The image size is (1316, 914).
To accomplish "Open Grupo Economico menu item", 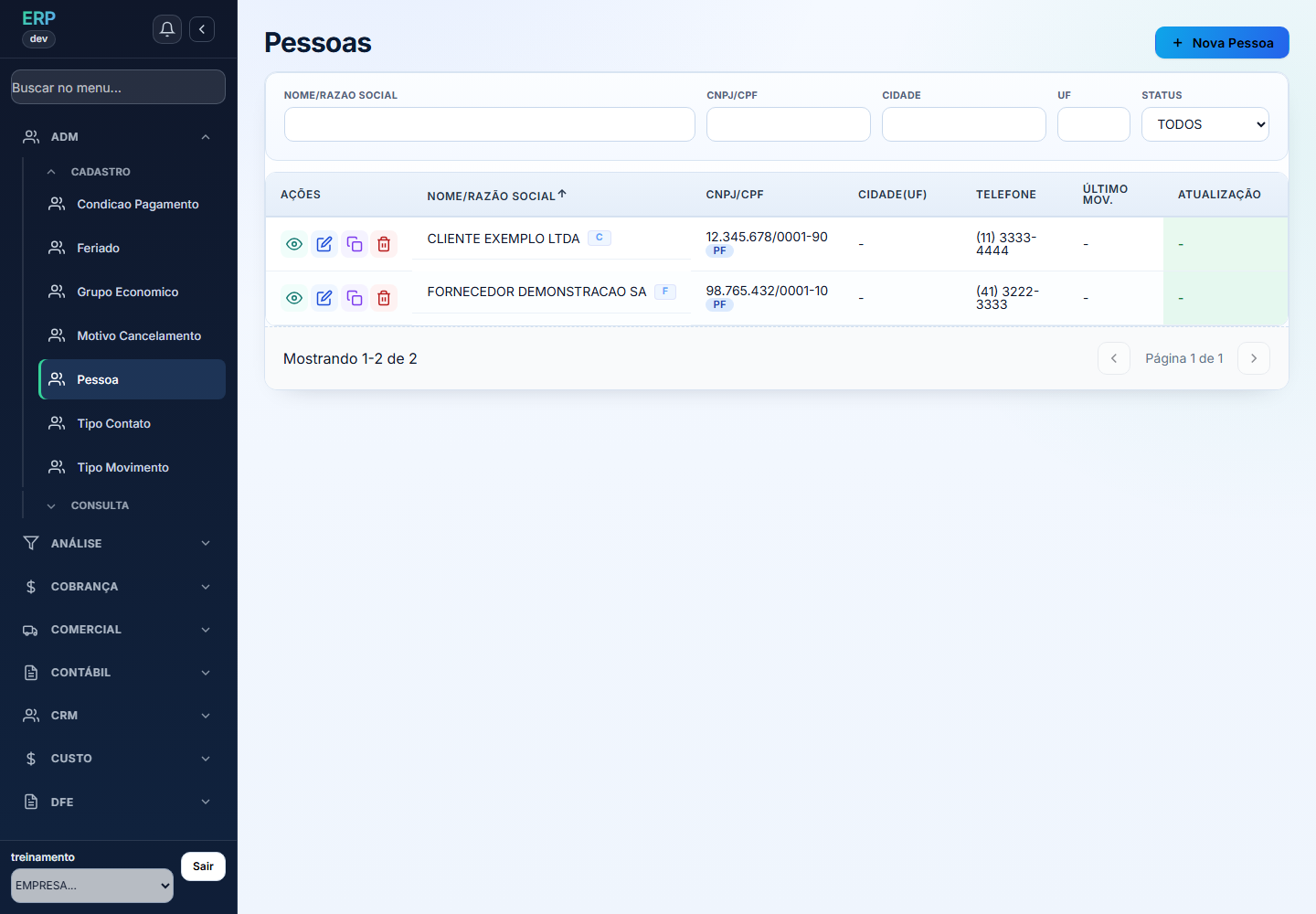I will pos(133,292).
